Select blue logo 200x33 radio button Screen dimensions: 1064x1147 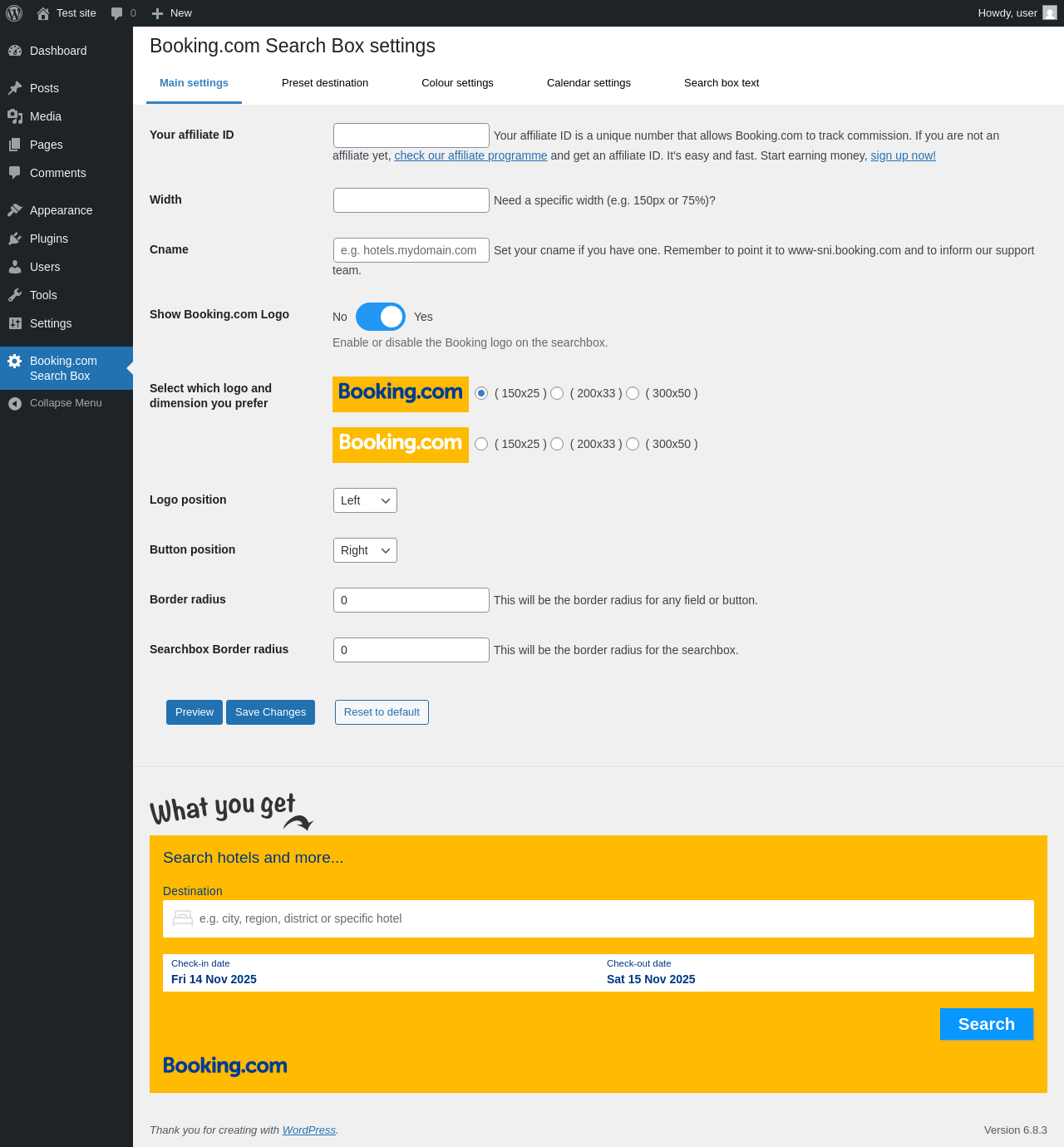click(557, 393)
